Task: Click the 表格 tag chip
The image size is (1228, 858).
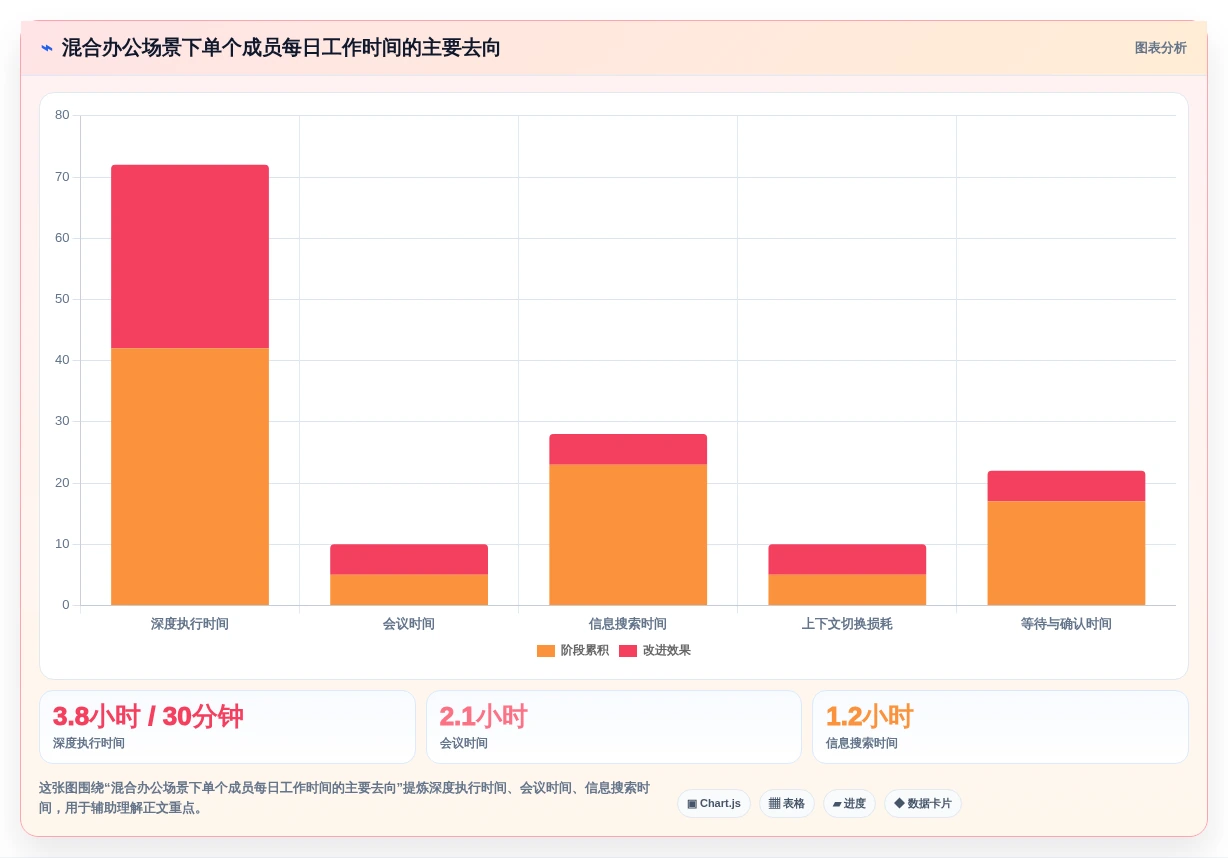Action: (787, 803)
